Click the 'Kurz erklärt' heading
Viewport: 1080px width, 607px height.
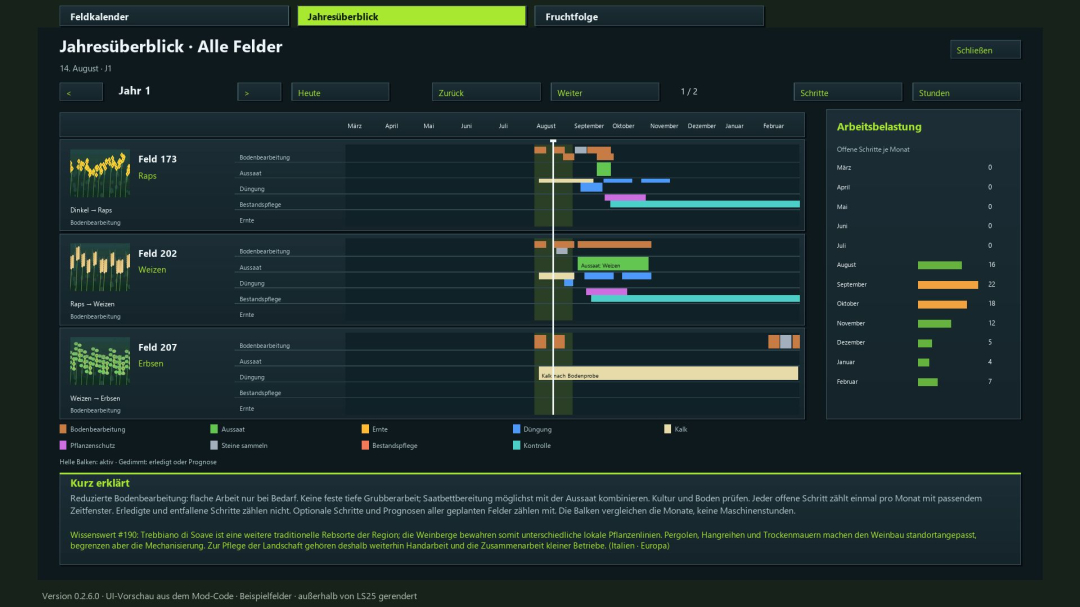pyautogui.click(x=100, y=483)
